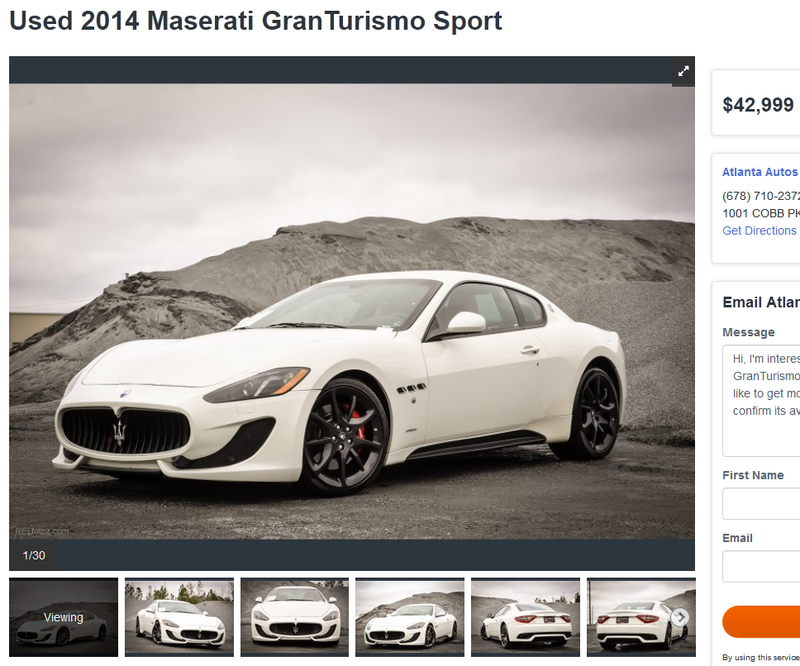800x666 pixels.
Task: View the rear three-quarter angle thumbnail
Action: pyautogui.click(x=526, y=617)
